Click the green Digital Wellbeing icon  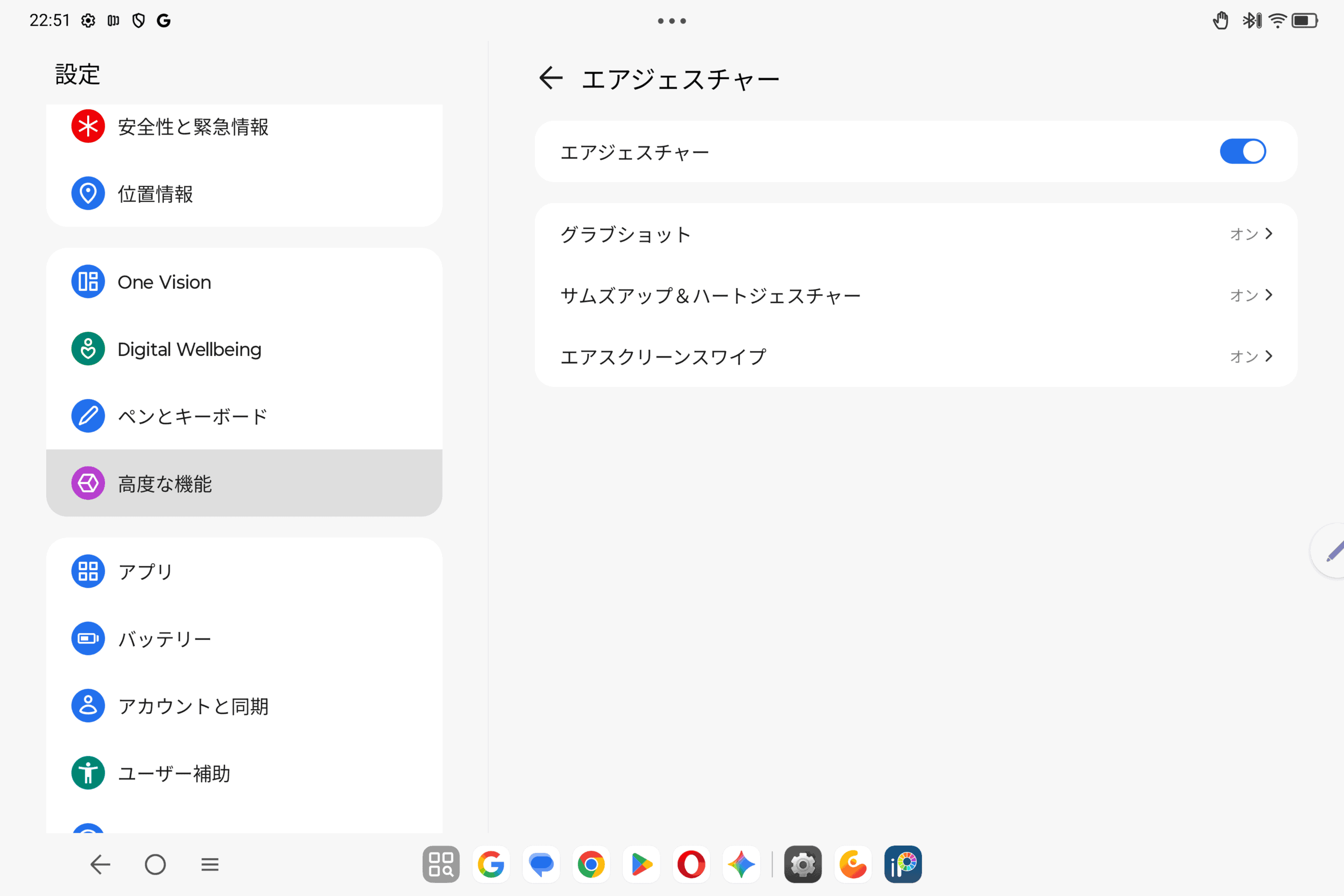click(88, 349)
